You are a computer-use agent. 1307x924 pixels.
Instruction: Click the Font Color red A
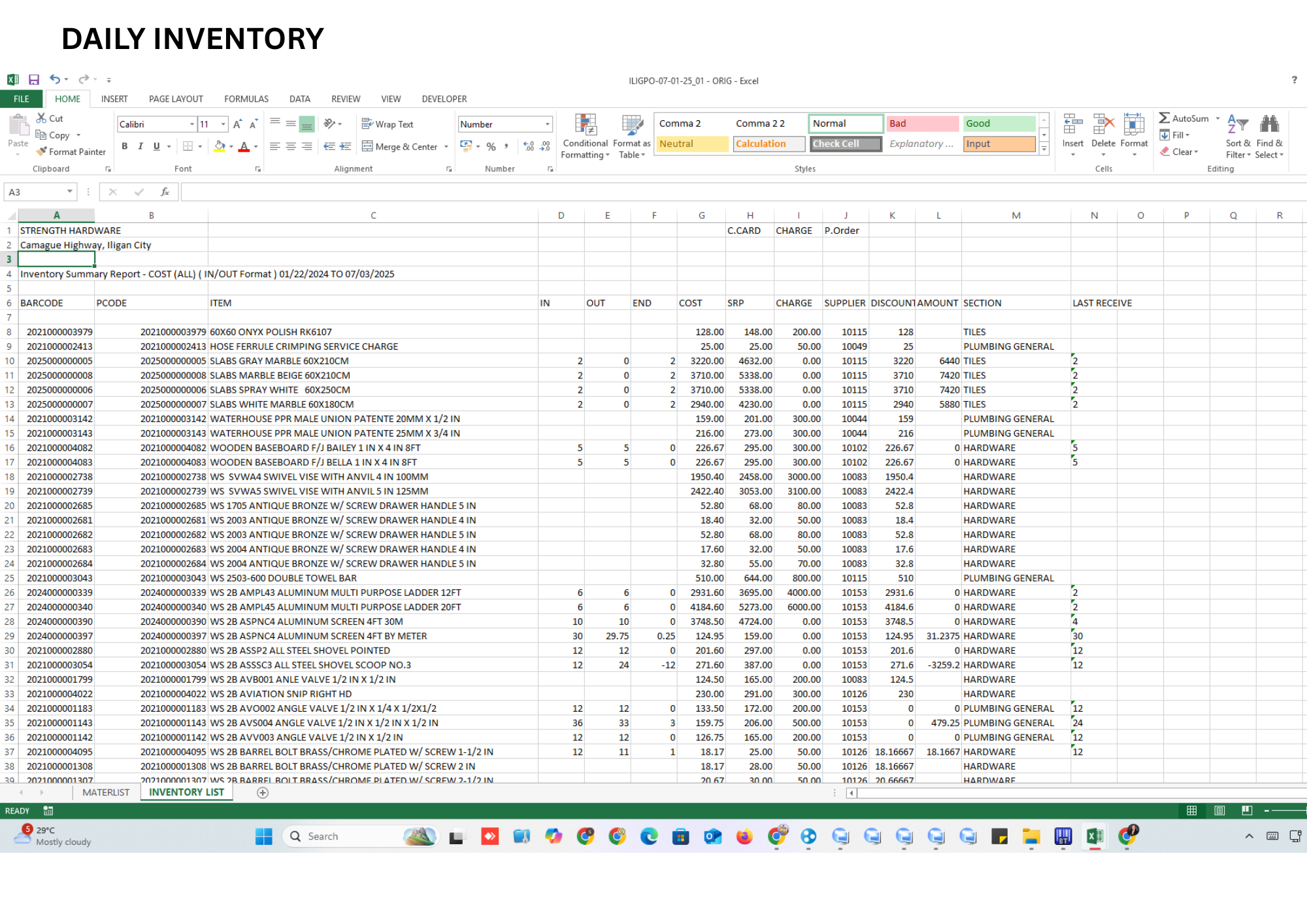(244, 146)
